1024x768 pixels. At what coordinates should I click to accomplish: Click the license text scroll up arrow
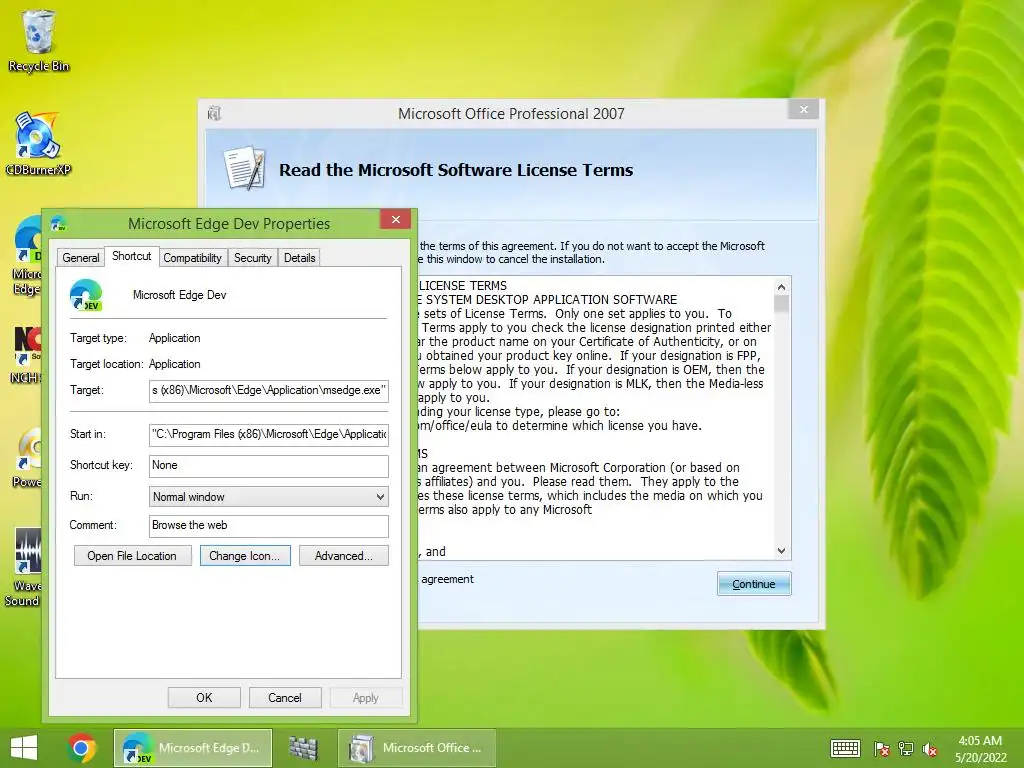click(x=781, y=286)
